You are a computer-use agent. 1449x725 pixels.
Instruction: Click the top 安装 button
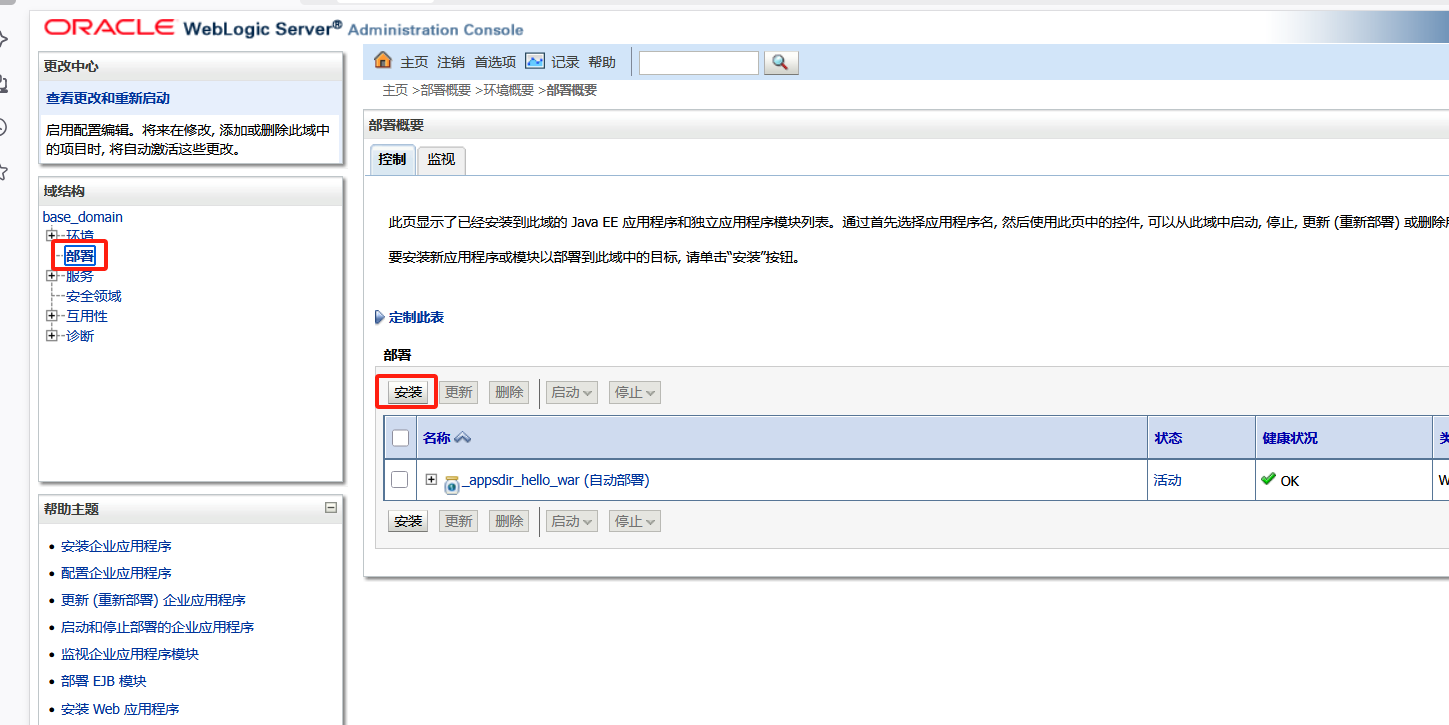pyautogui.click(x=408, y=392)
